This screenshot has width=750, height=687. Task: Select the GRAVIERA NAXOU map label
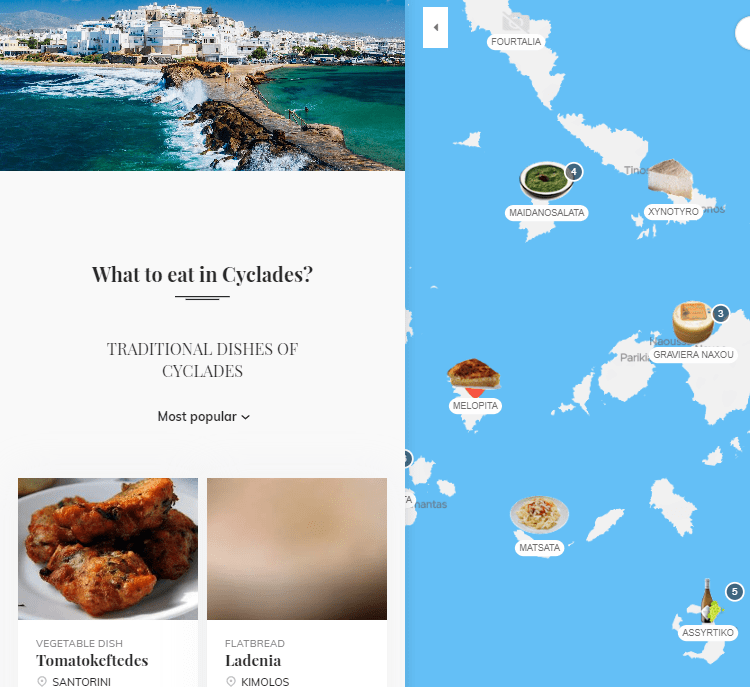pos(693,355)
